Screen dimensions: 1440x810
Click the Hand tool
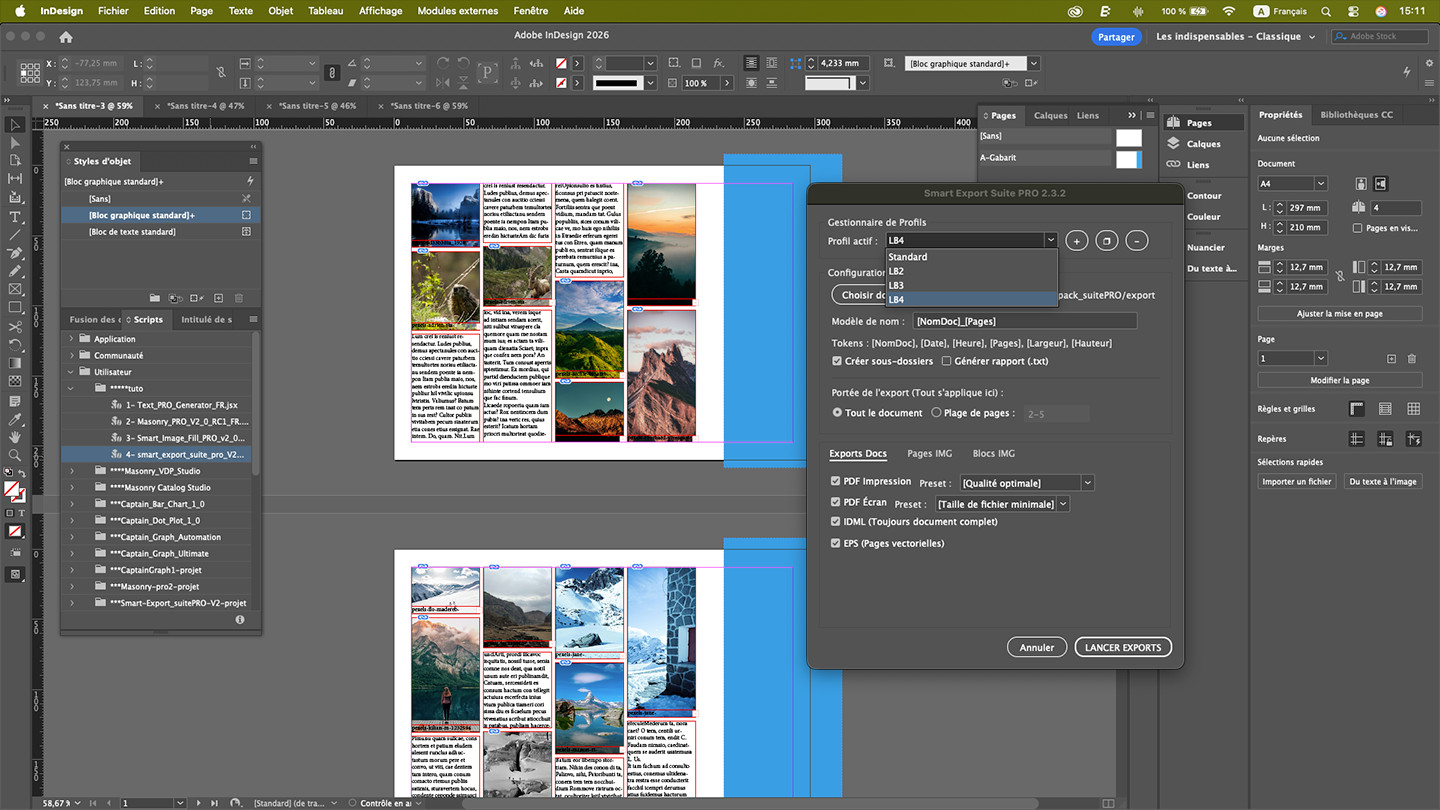pyautogui.click(x=15, y=437)
